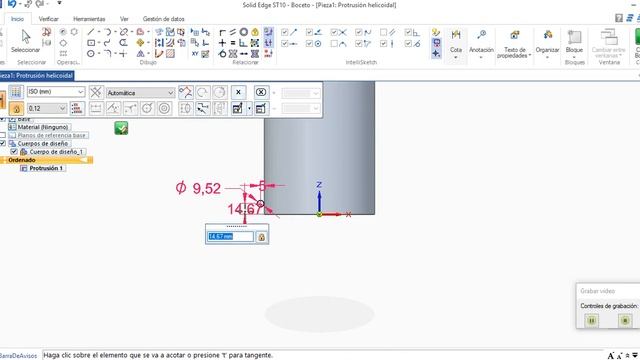Uncheck Cuerpos de diseño checkbox
The width and height of the screenshot is (640, 360).
pos(3,143)
